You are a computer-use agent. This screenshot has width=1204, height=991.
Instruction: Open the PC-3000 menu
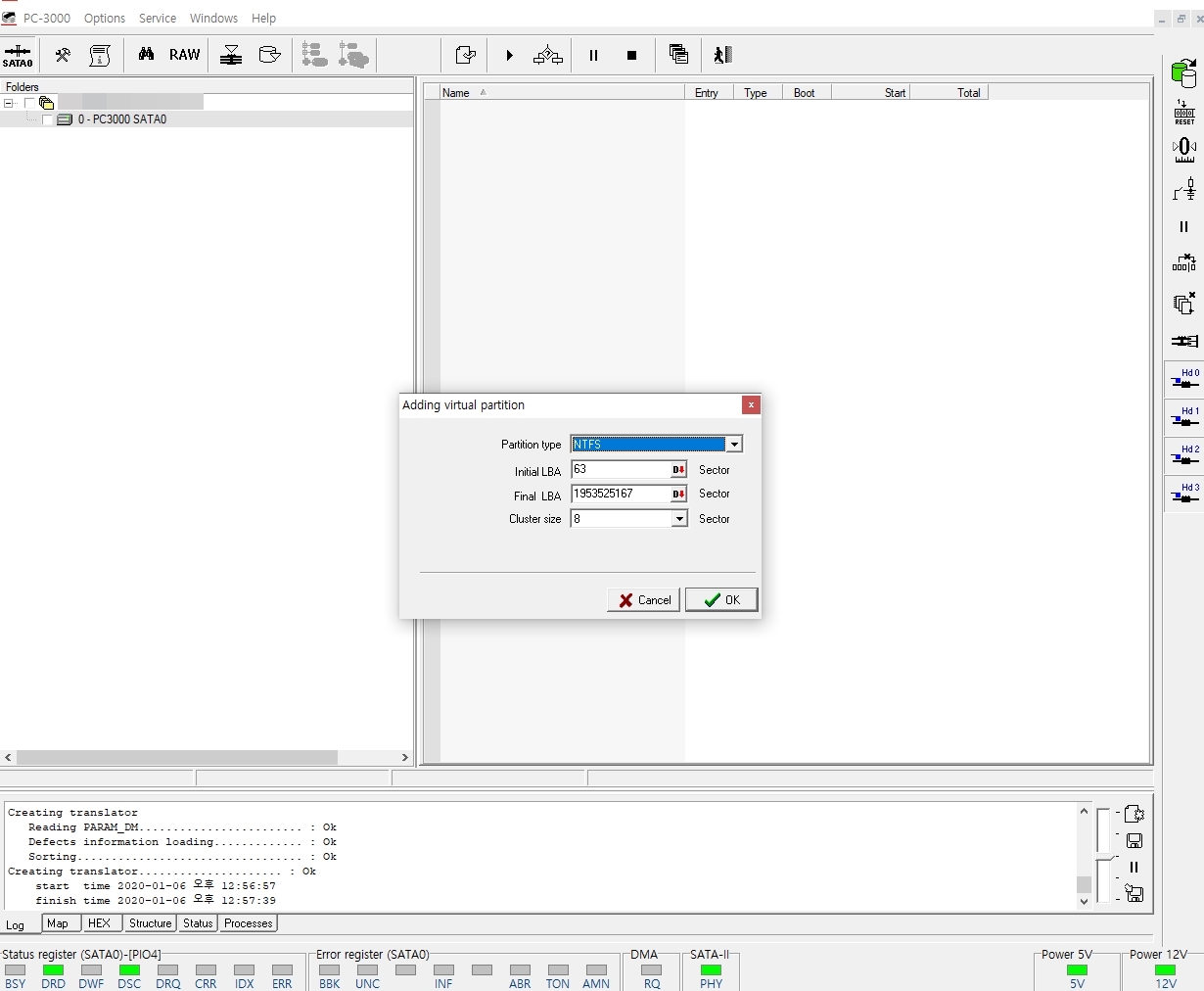(x=46, y=18)
